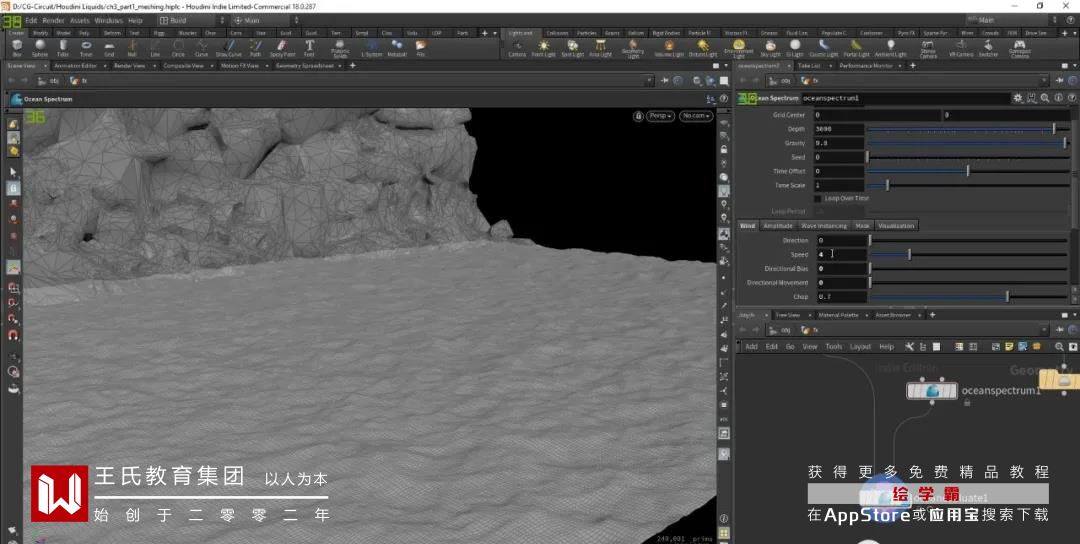Open the Persp camera dropdown

(659, 116)
